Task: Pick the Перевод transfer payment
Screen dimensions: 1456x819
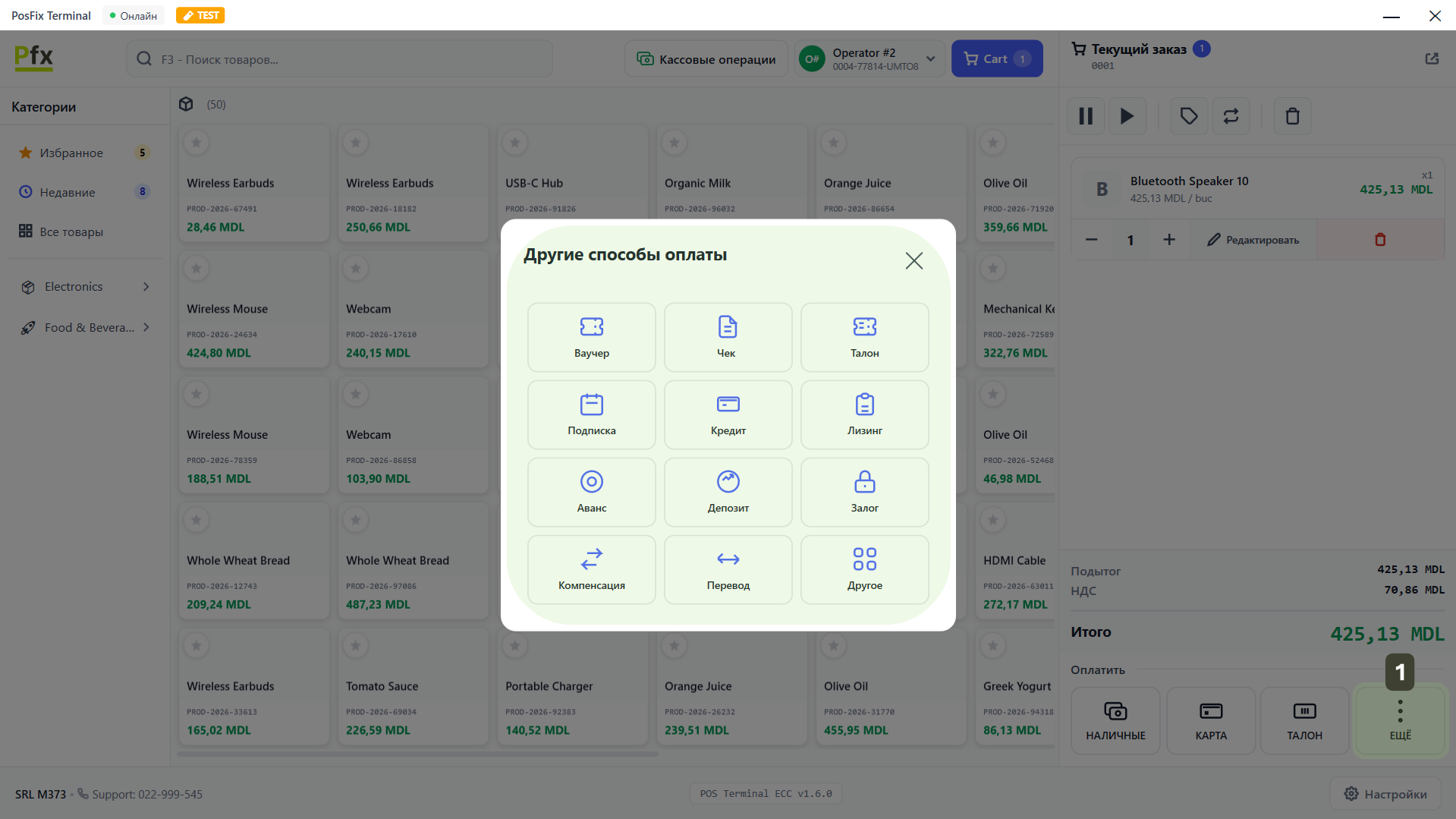Action: tap(728, 569)
